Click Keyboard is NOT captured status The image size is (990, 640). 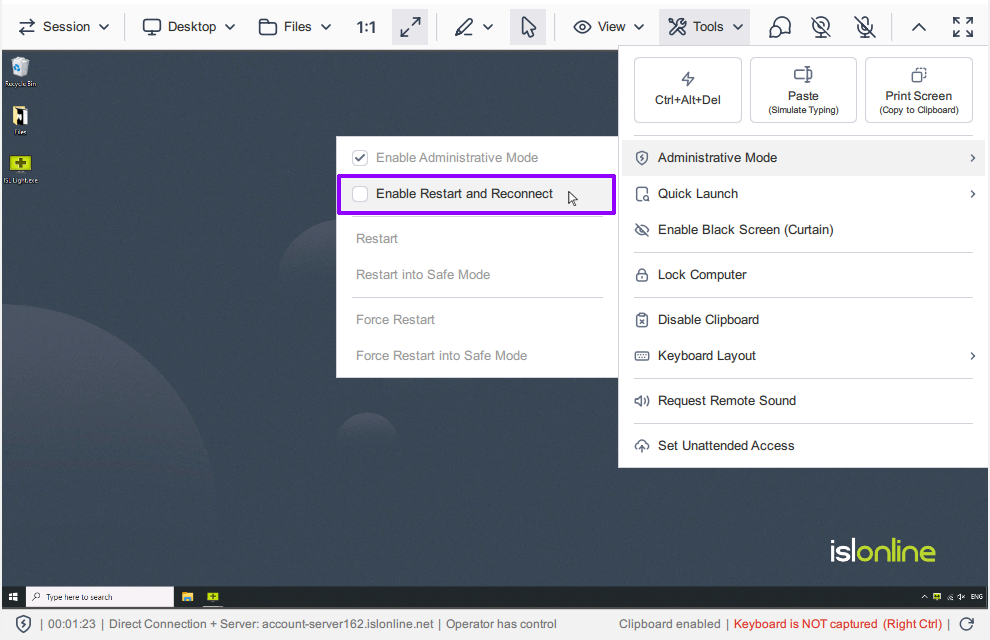(x=837, y=624)
